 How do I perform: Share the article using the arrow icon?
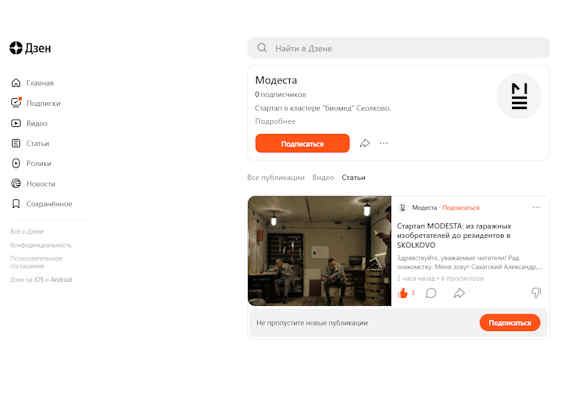(x=459, y=293)
